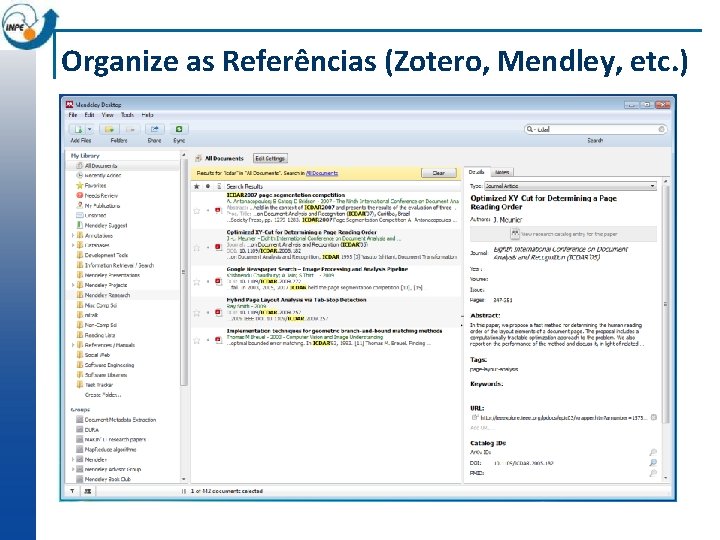Expand the Mendeley group under Groups
The width and height of the screenshot is (720, 540).
pyautogui.click(x=73, y=459)
